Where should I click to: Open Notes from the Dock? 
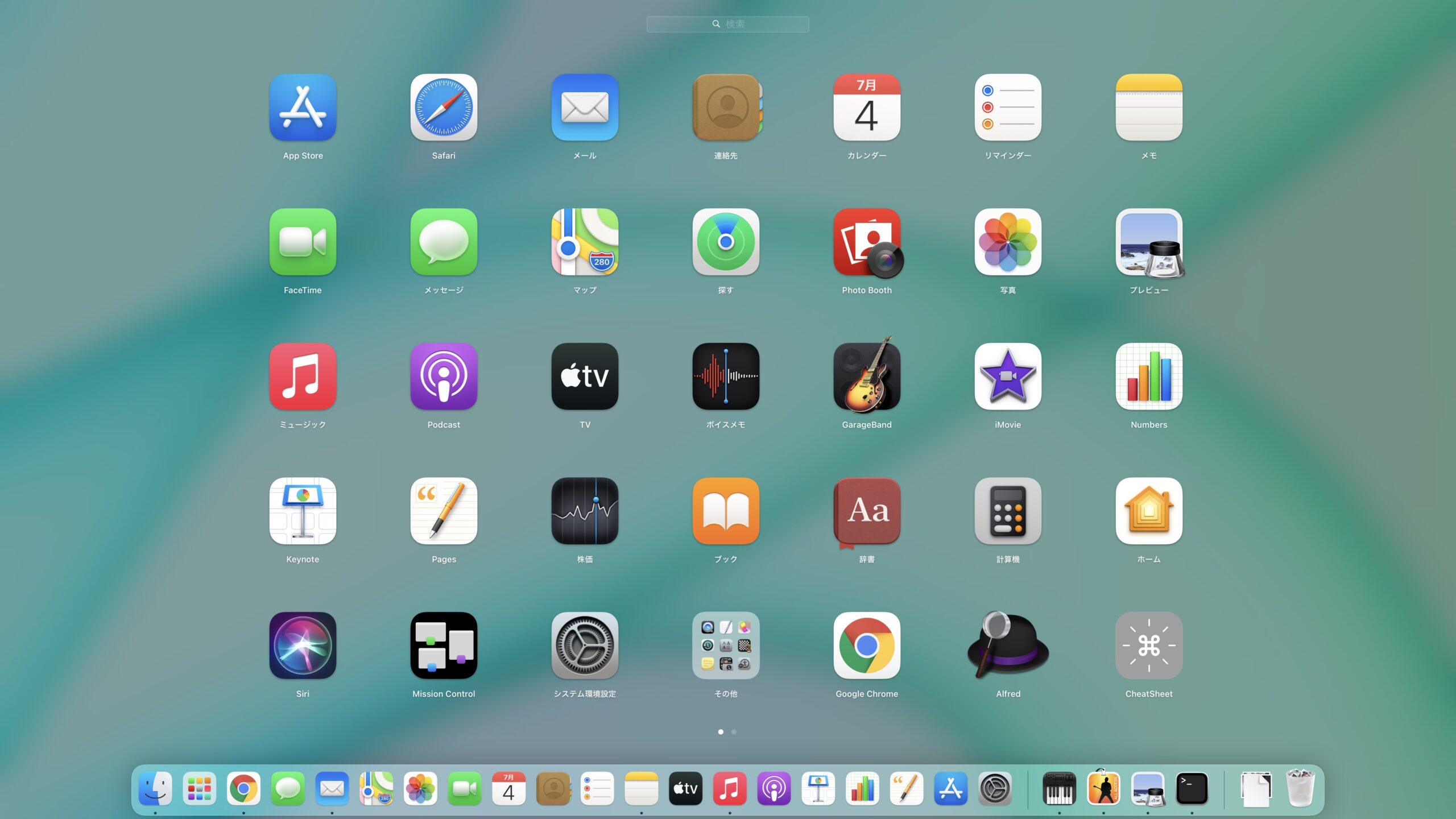642,789
